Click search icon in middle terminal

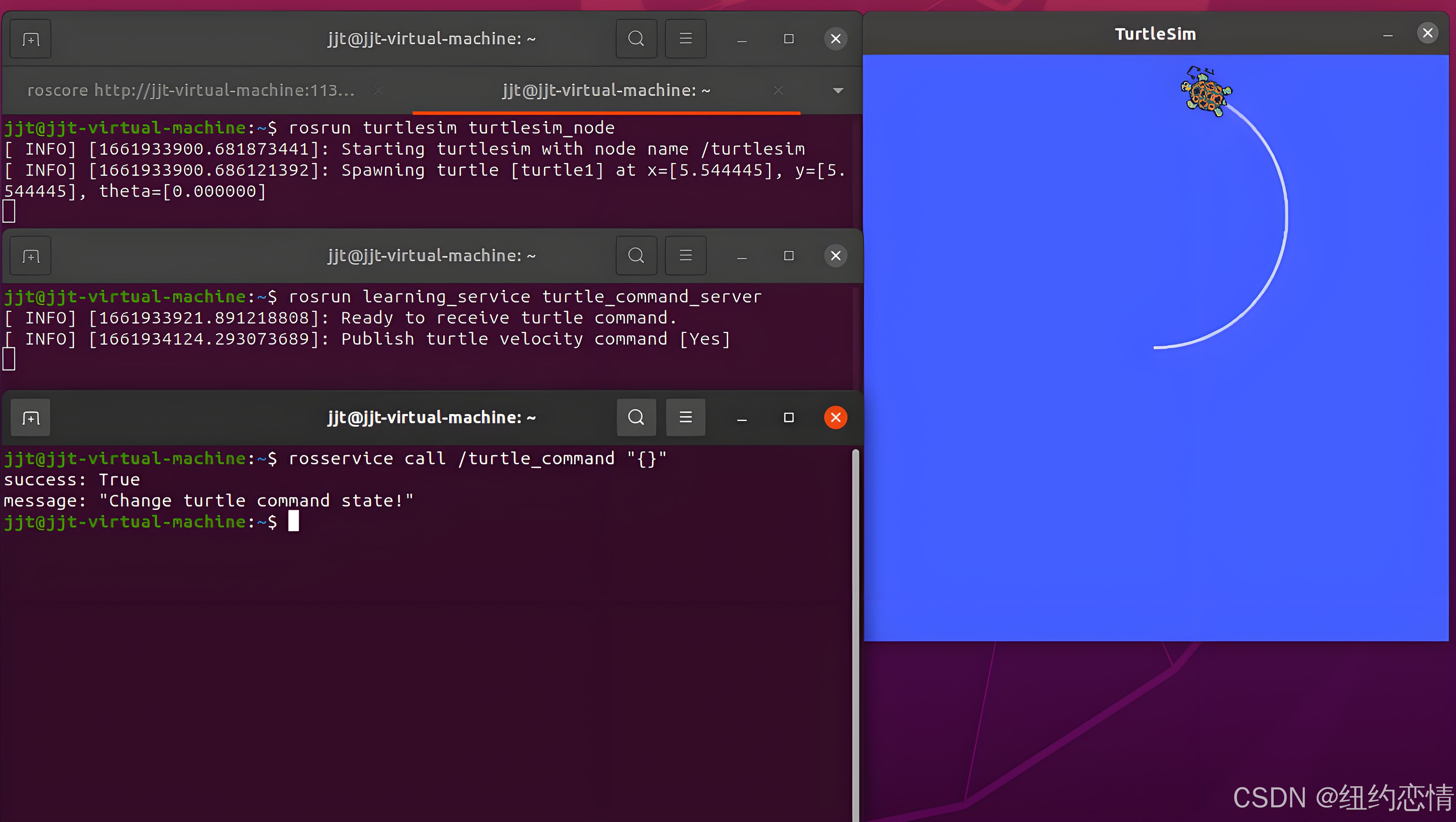636,256
